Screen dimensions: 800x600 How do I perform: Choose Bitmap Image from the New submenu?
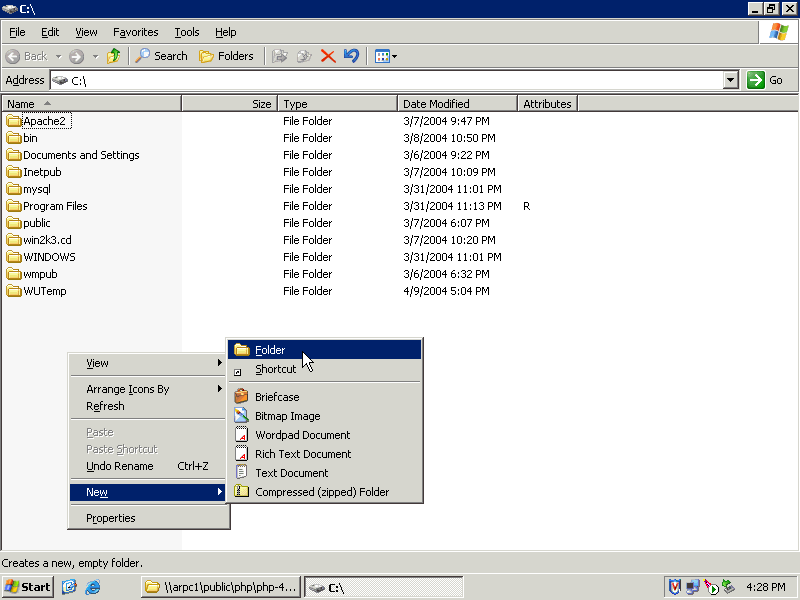(287, 416)
